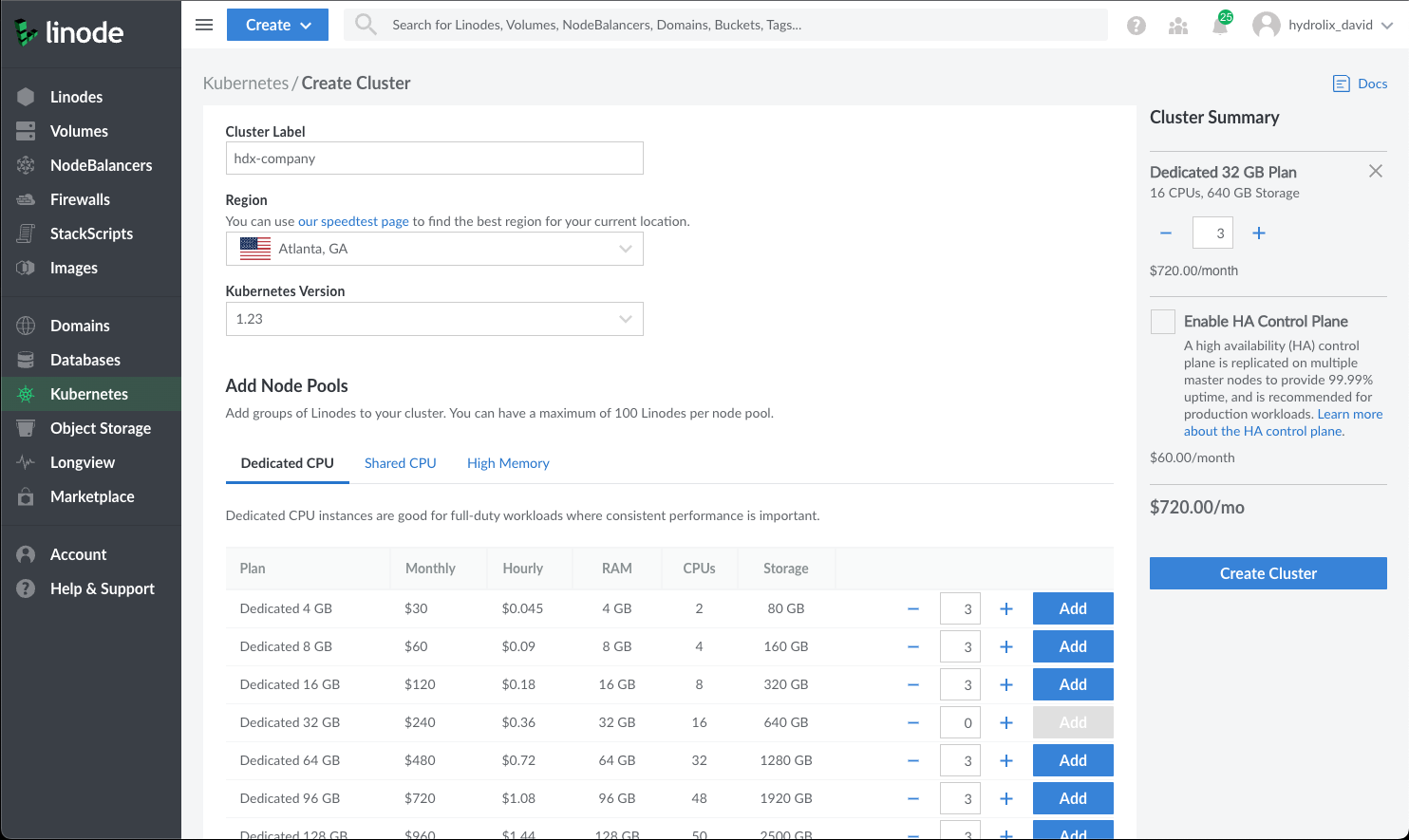Add the Dedicated 16 GB plan

[1073, 684]
